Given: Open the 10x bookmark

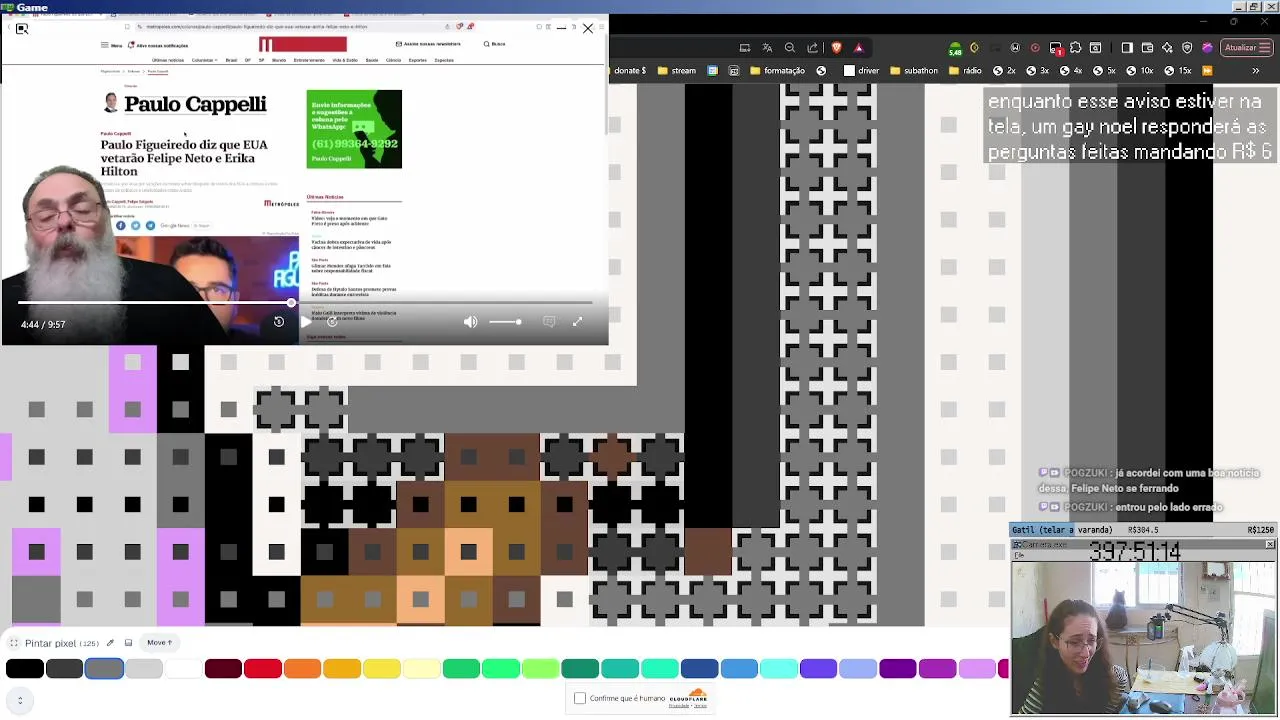Looking at the screenshot, I should 1139,71.
